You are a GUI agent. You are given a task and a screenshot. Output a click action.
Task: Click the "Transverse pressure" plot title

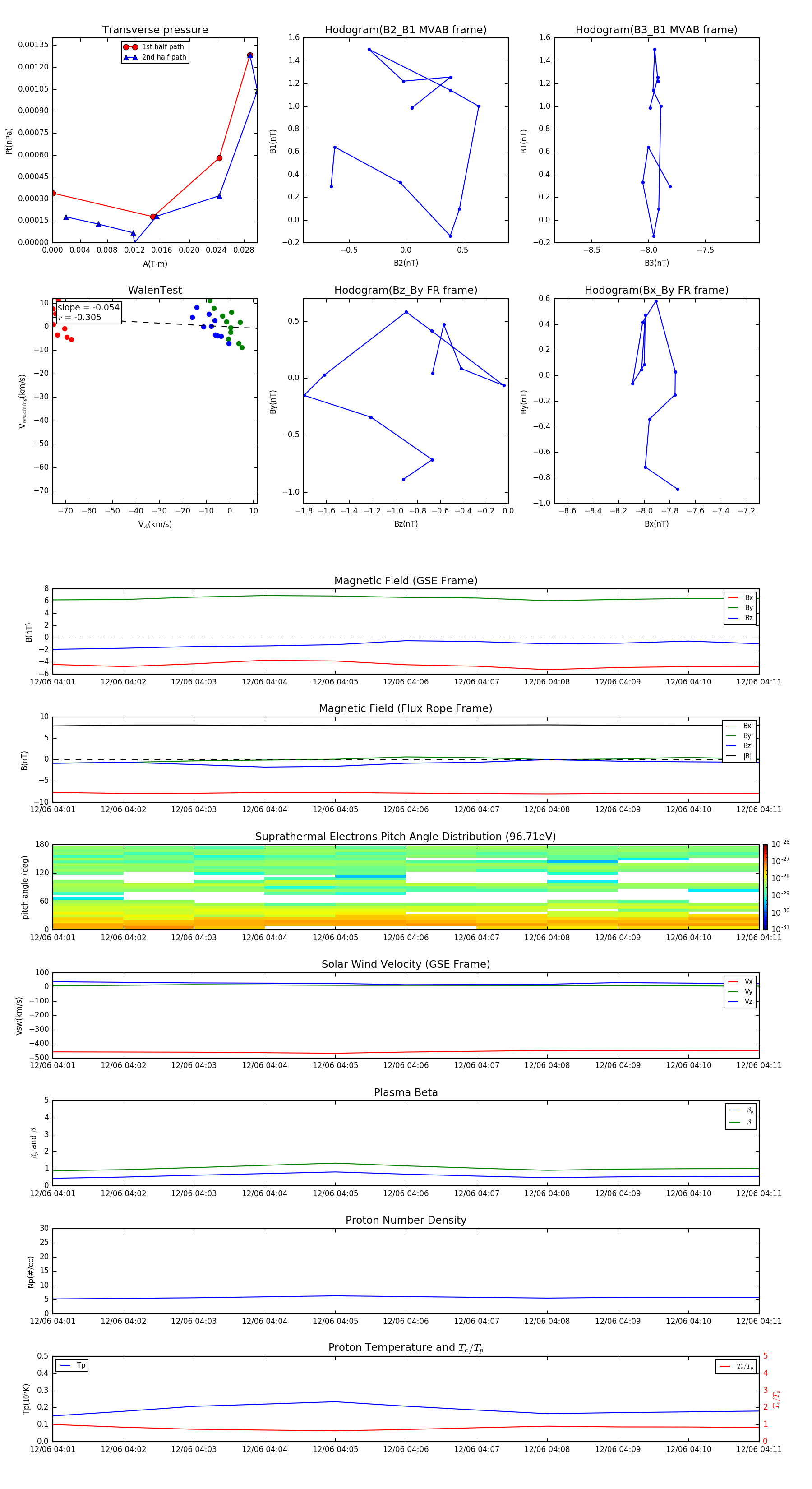point(155,30)
